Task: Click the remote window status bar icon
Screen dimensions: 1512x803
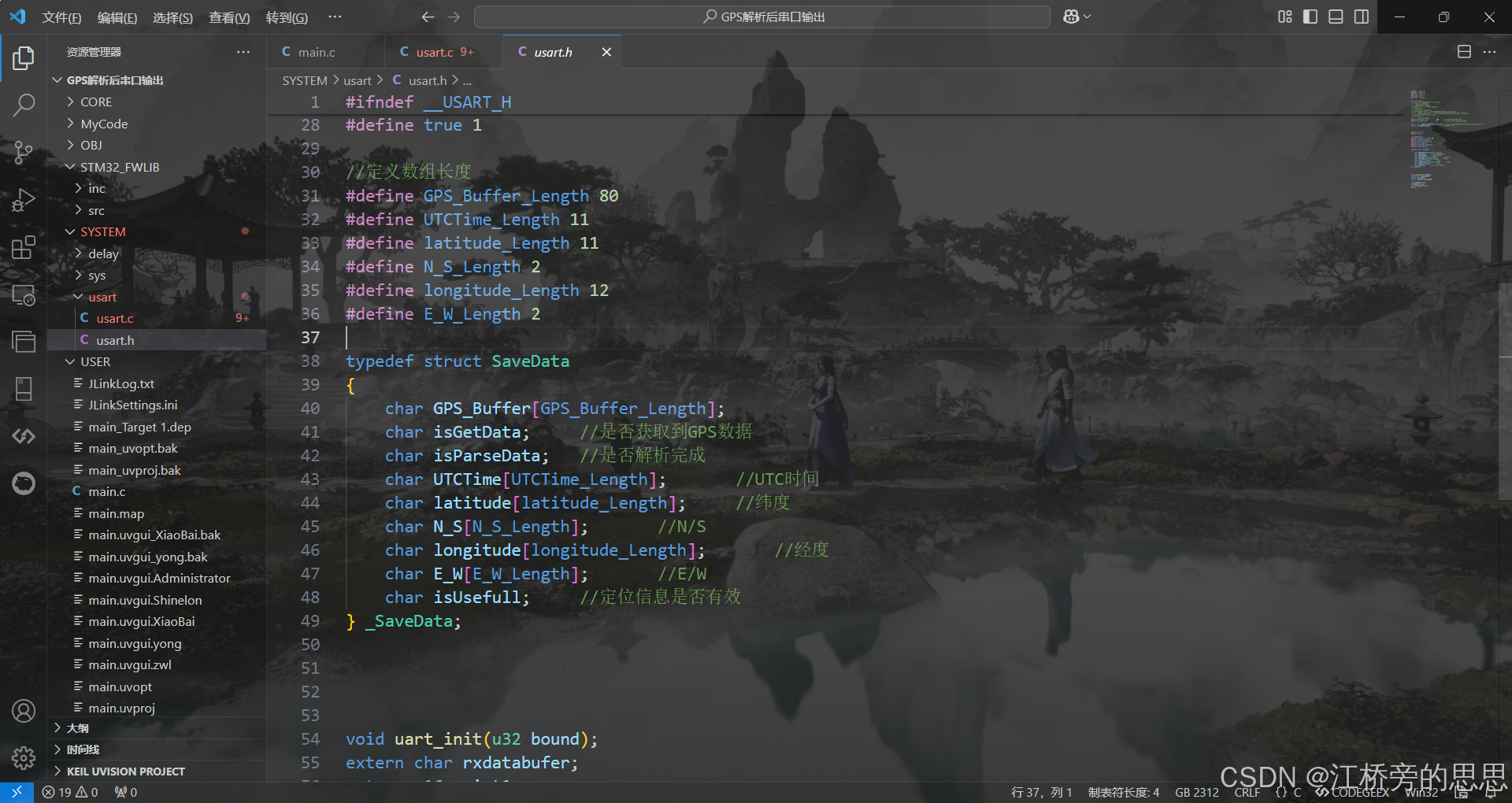Action: coord(17,792)
